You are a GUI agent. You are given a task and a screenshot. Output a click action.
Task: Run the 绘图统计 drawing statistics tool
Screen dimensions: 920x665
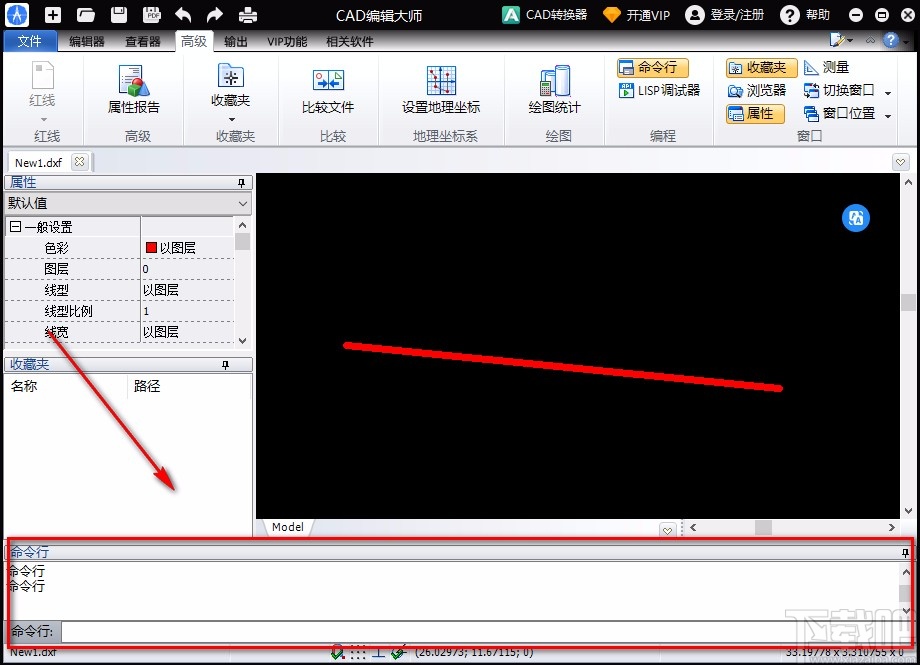click(553, 90)
